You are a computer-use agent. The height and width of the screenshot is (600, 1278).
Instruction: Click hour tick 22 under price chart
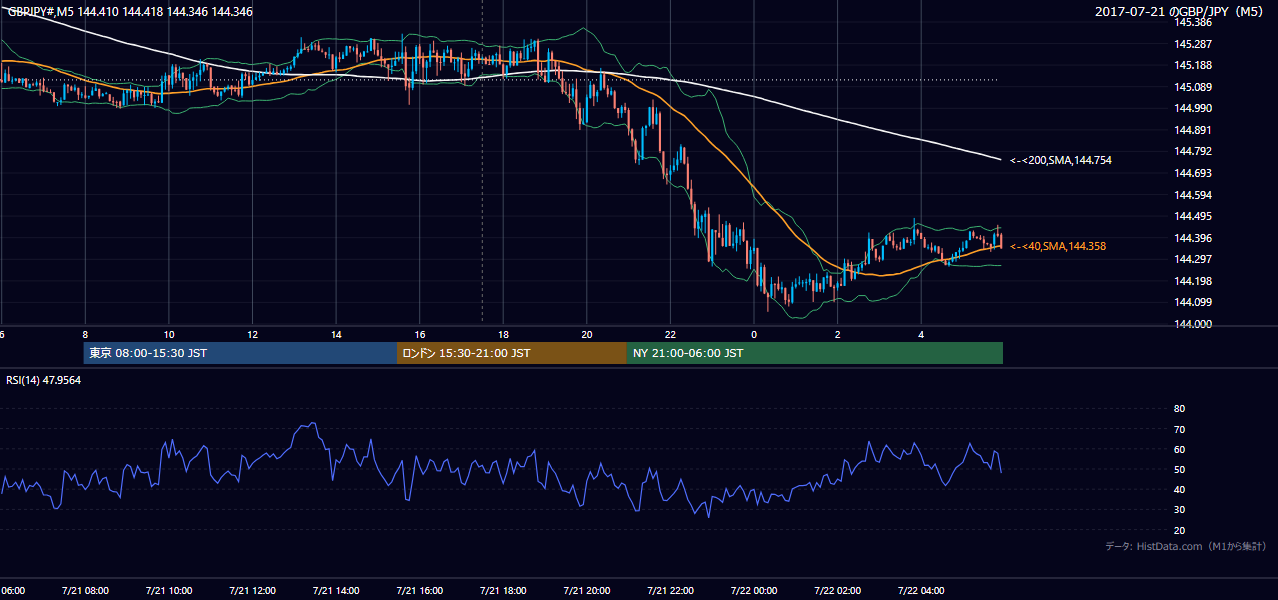click(670, 335)
